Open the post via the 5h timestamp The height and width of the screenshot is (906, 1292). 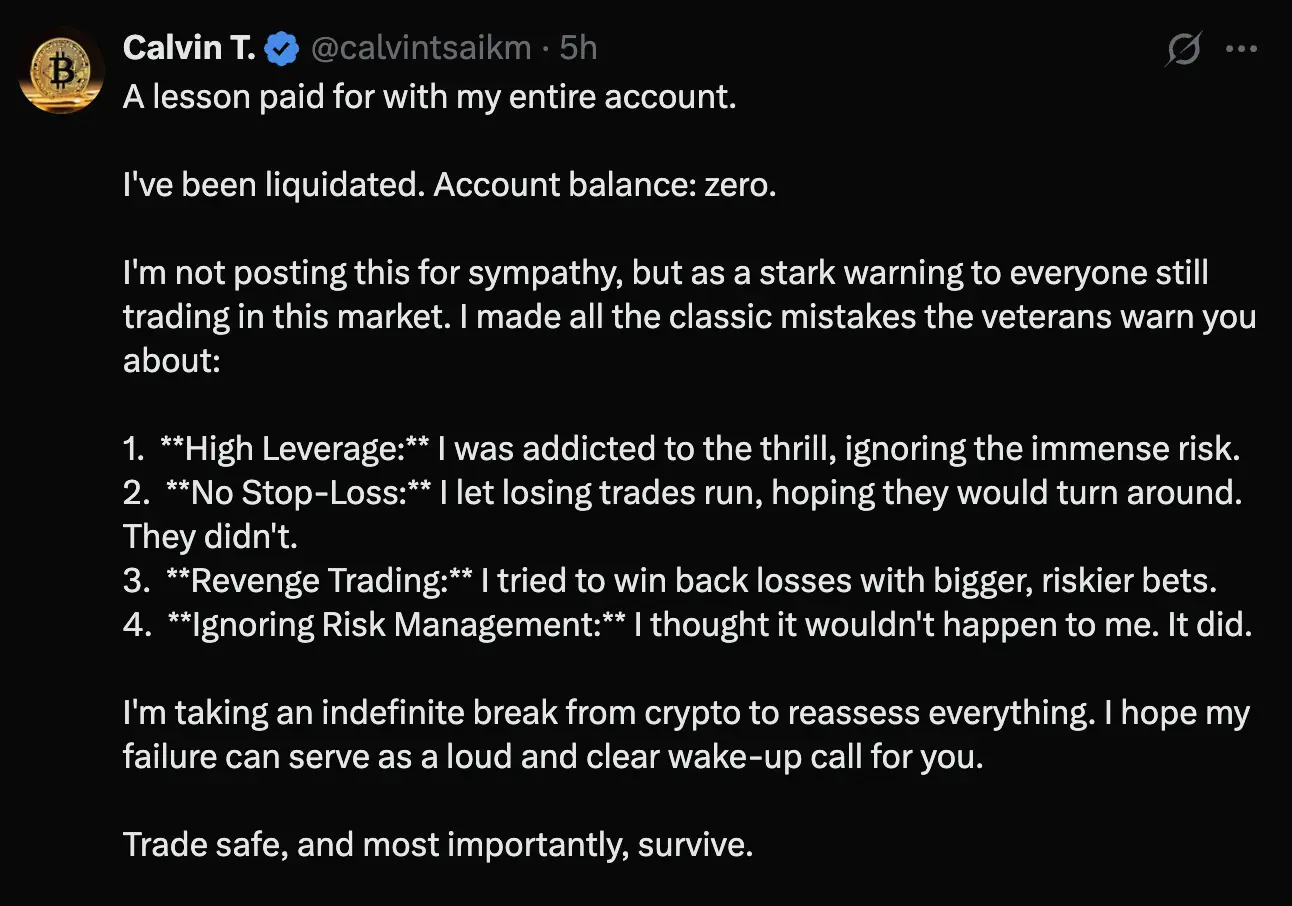coord(578,47)
